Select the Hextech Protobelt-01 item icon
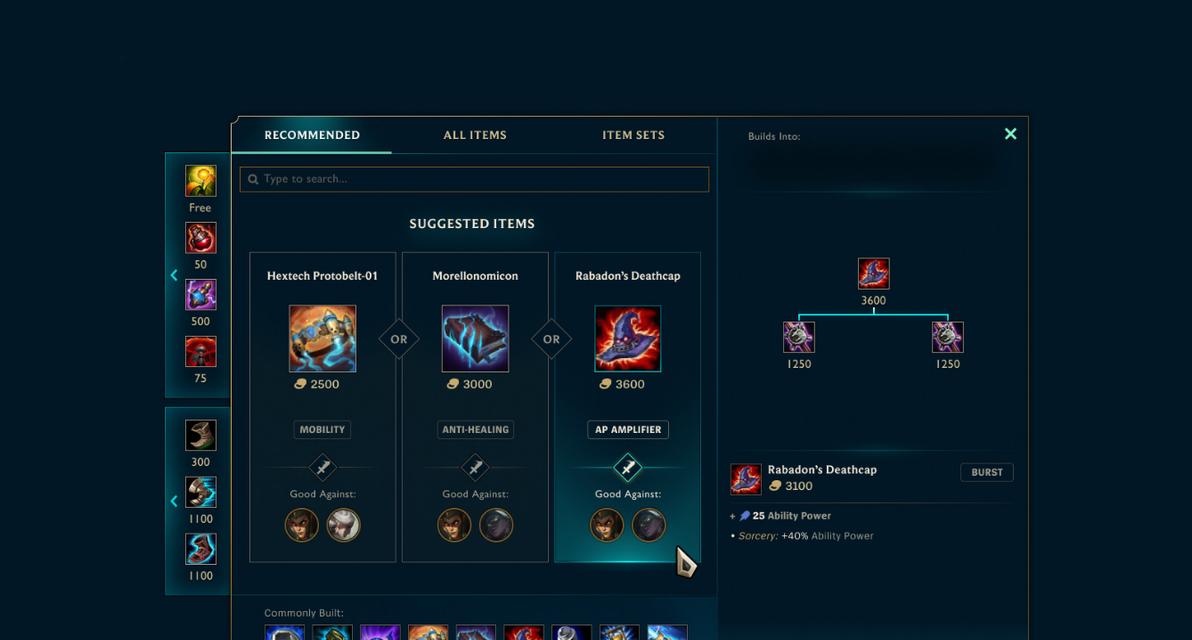The width and height of the screenshot is (1192, 640). point(322,338)
